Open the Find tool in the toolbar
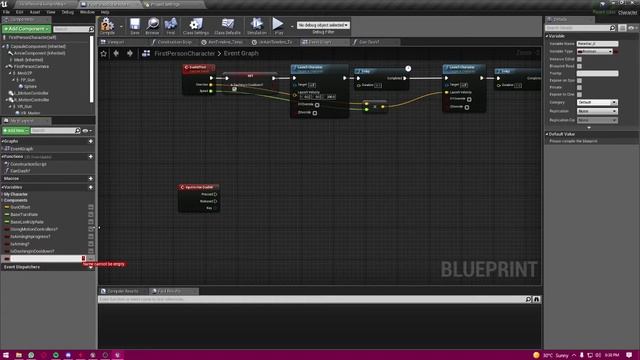Image resolution: width=640 pixels, height=360 pixels. [x=171, y=26]
